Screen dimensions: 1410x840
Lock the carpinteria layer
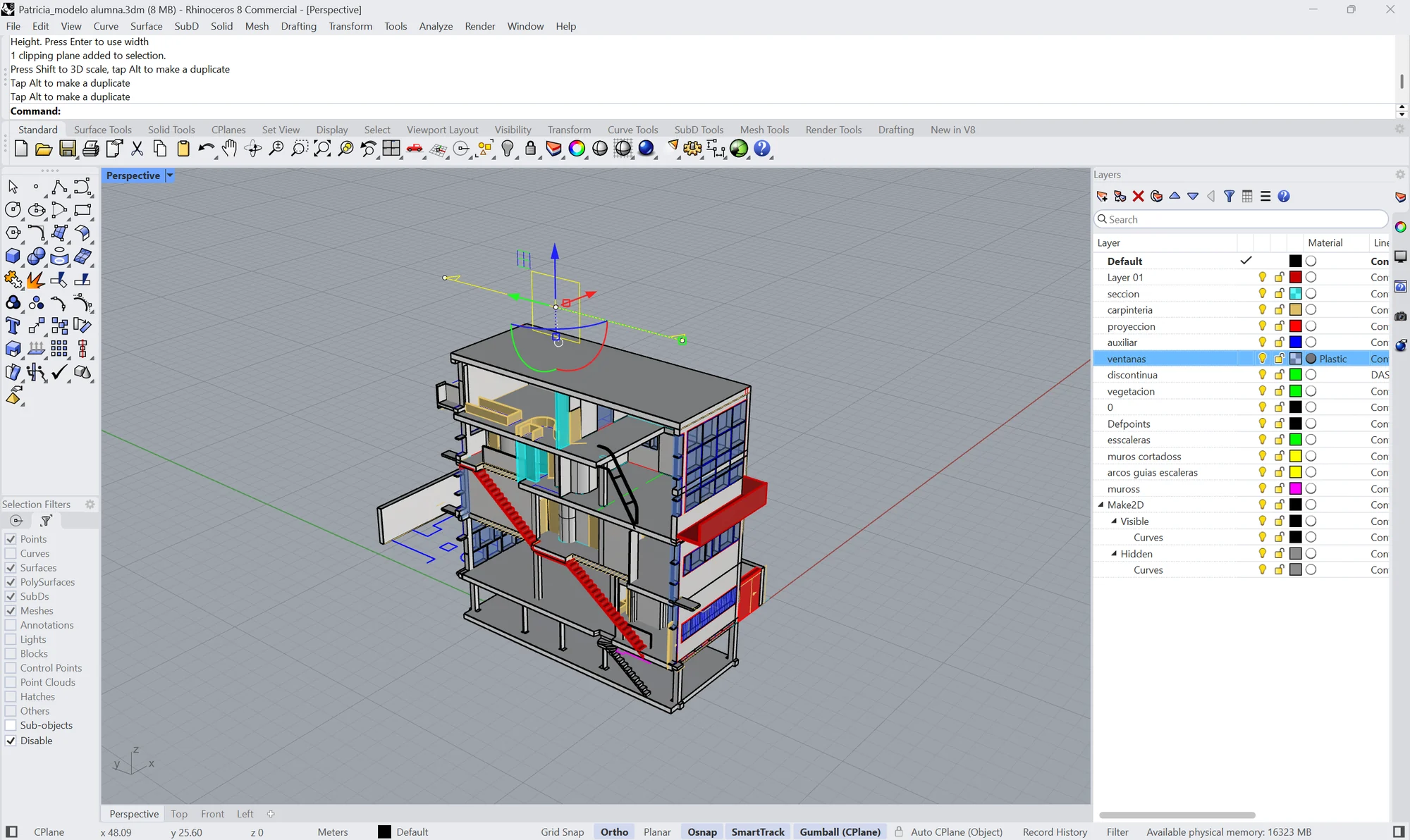1279,310
